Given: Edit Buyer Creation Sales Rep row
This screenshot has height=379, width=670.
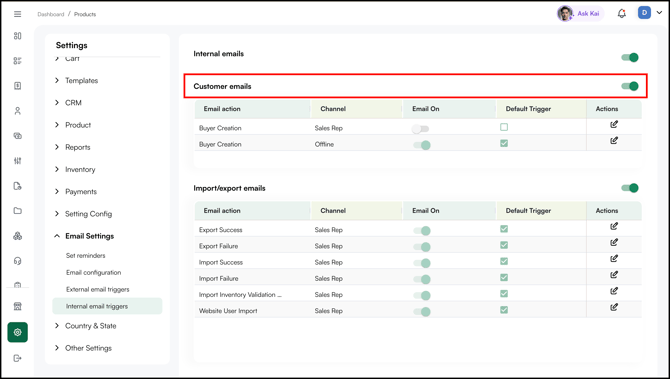Looking at the screenshot, I should (x=614, y=124).
